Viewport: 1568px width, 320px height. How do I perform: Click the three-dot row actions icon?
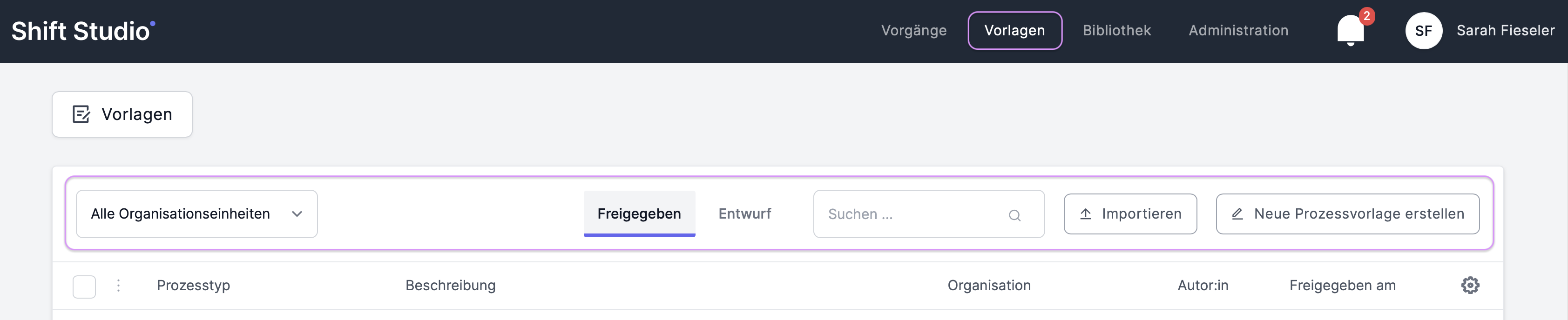point(118,285)
